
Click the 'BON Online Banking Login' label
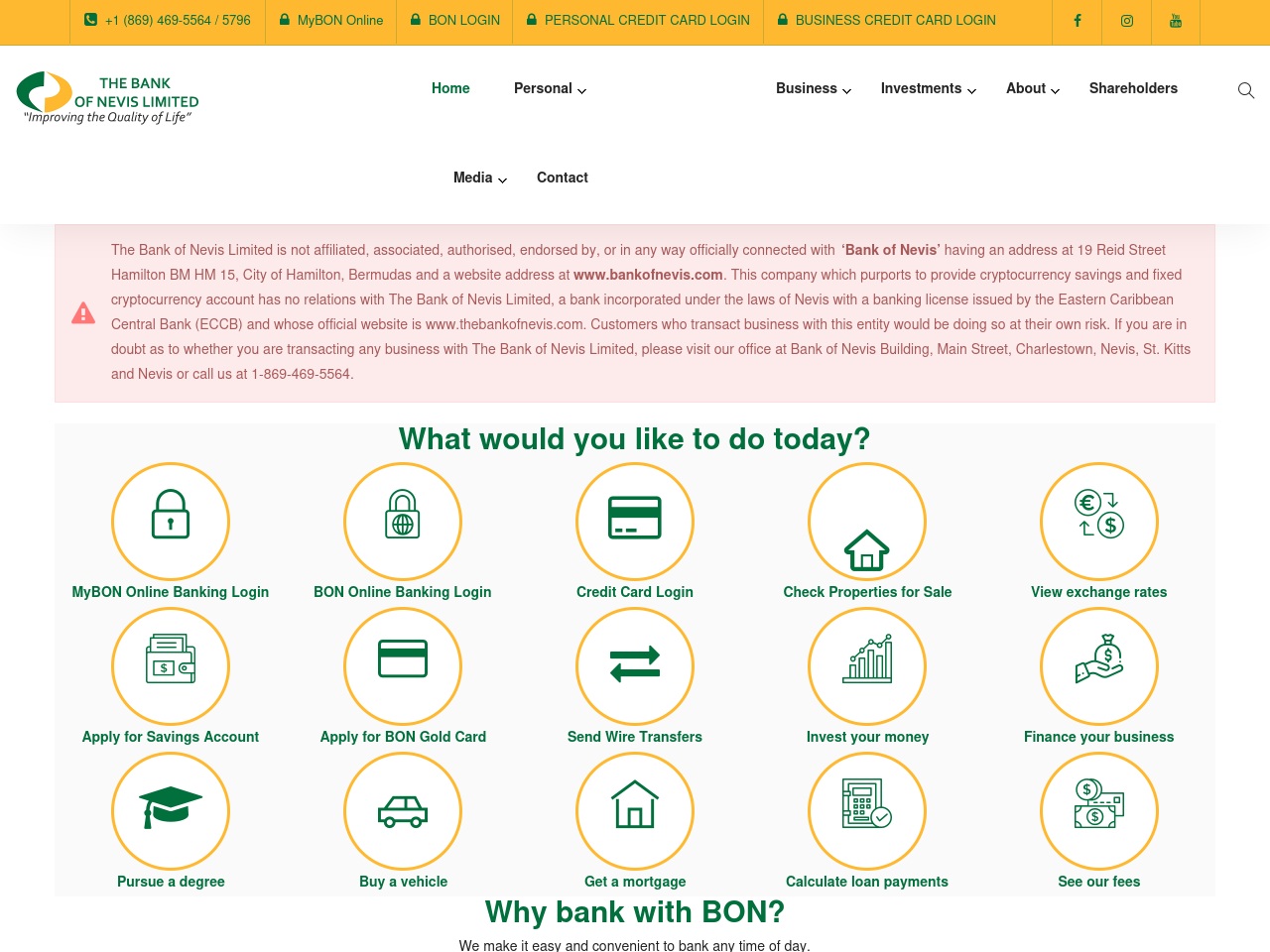403,592
